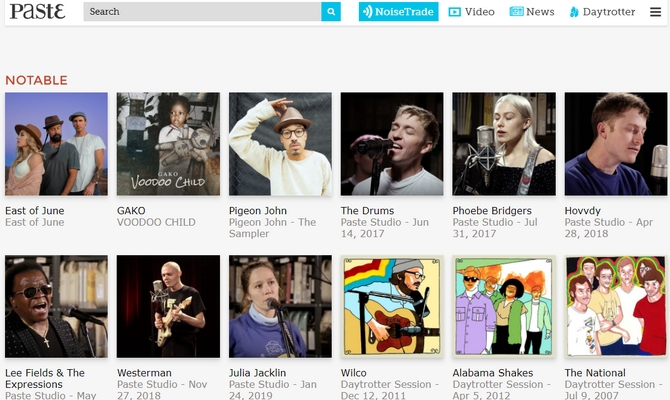Image resolution: width=670 pixels, height=400 pixels.
Task: Open the East of June thumbnail
Action: (56, 144)
